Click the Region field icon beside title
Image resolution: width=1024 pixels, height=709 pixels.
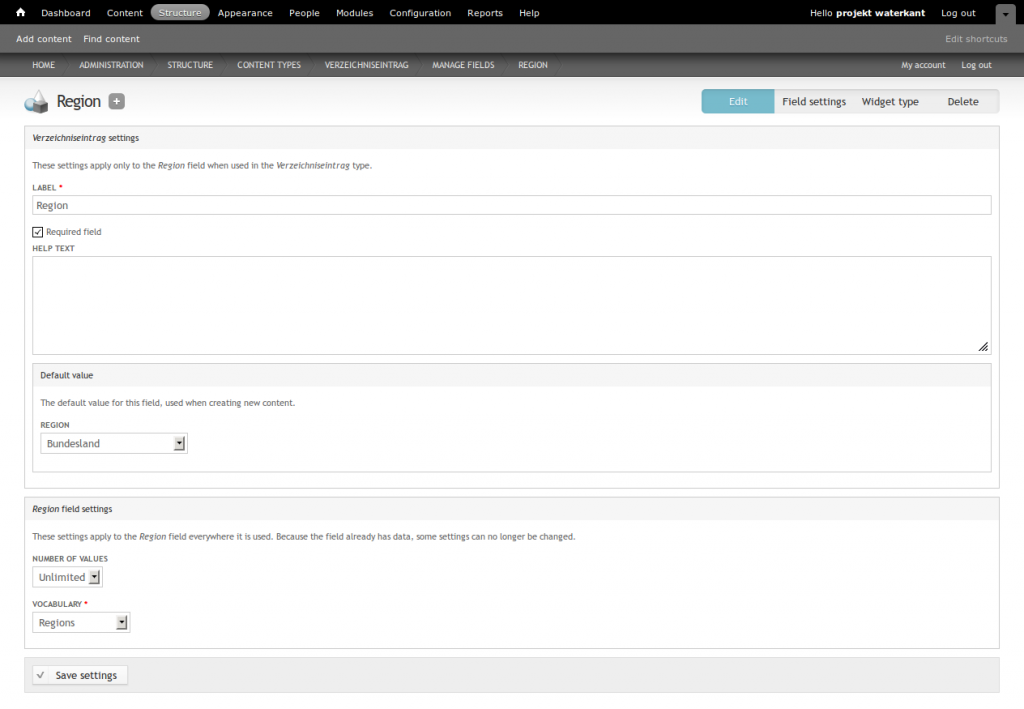[37, 101]
